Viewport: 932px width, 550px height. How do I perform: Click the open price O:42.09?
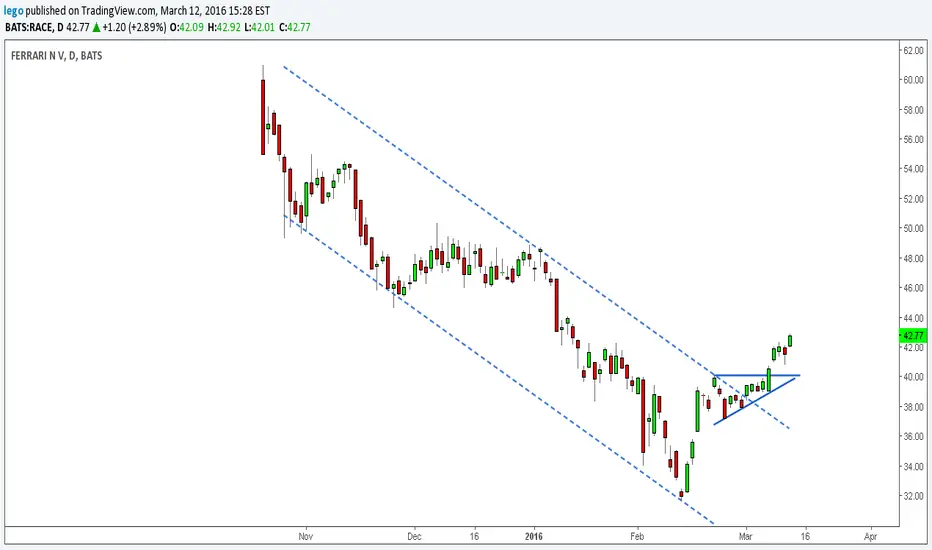[x=187, y=27]
